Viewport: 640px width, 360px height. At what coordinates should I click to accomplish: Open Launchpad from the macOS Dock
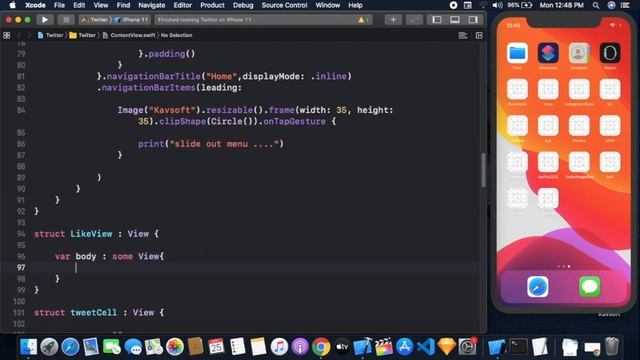coord(49,347)
